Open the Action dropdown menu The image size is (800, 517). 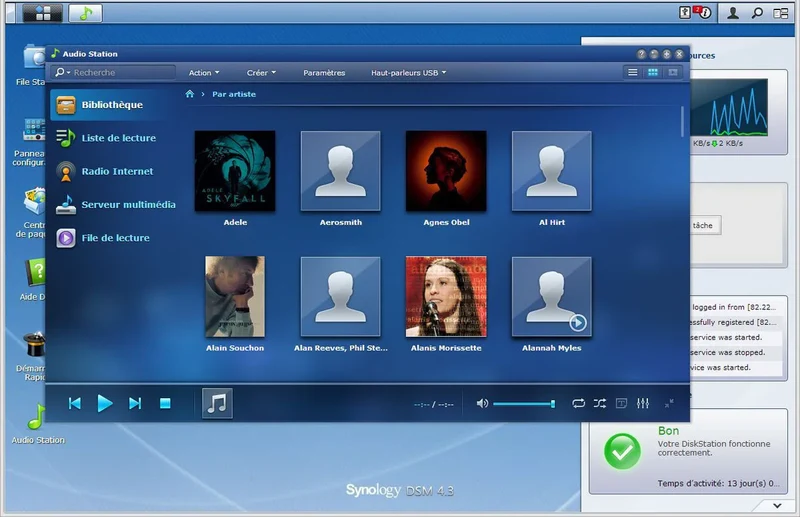204,72
